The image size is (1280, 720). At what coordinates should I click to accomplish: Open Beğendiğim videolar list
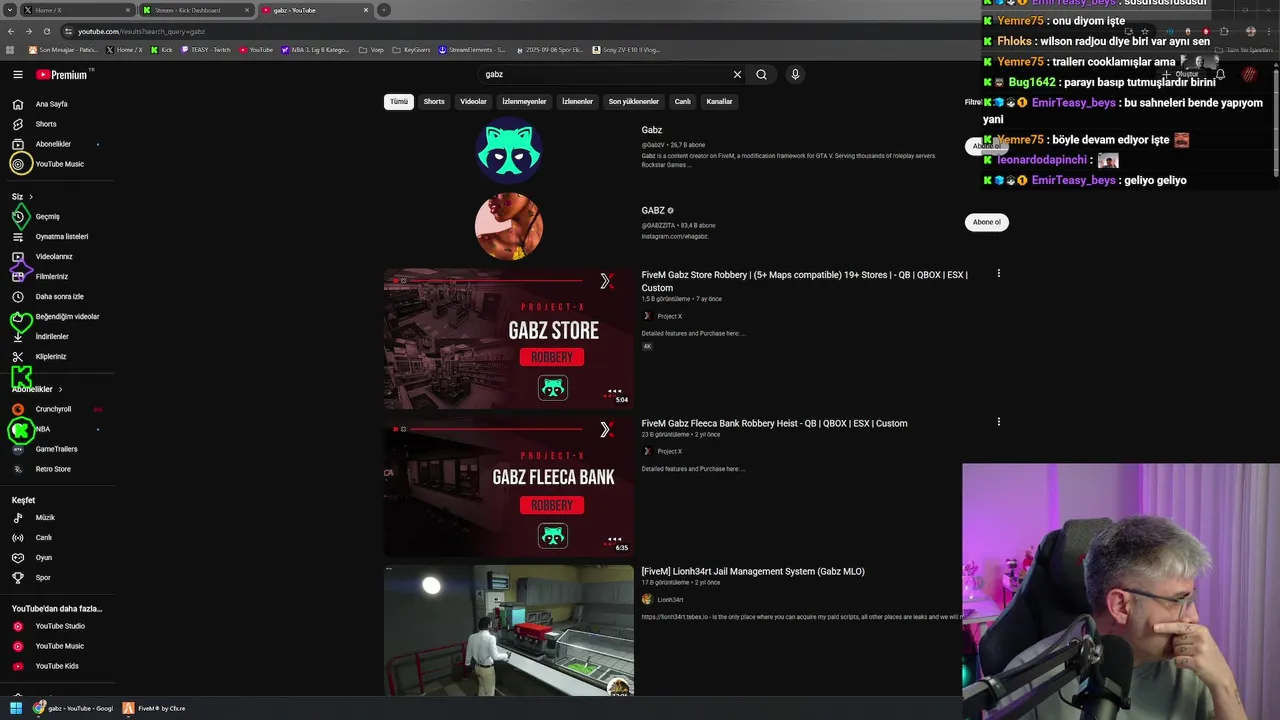[x=67, y=317]
